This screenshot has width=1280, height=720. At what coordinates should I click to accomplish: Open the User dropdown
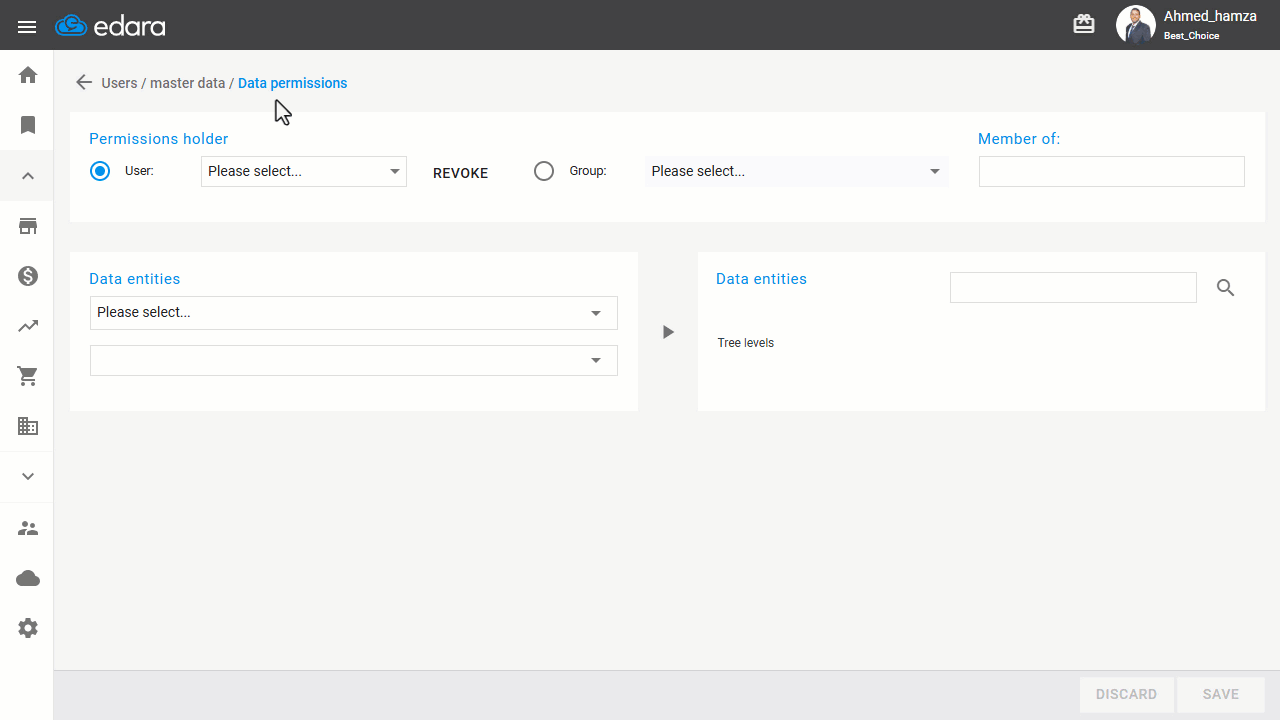coord(304,171)
